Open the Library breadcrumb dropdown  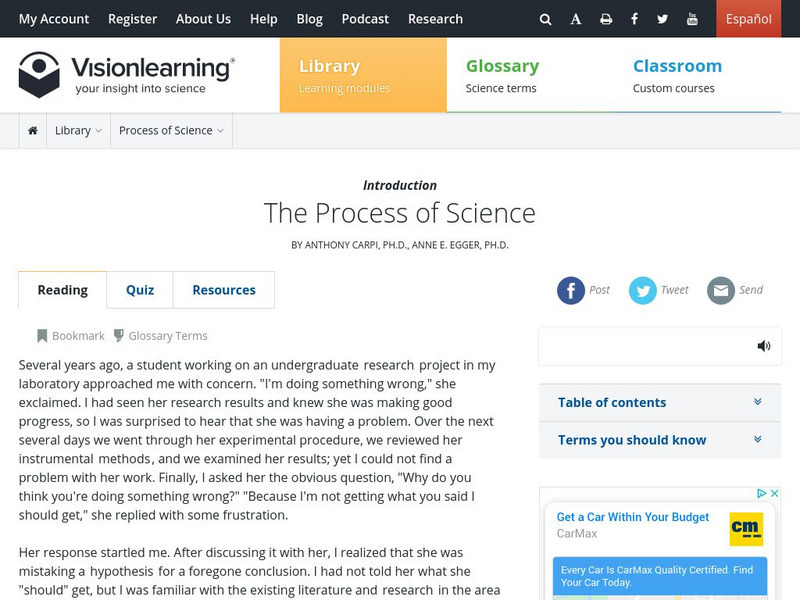point(78,130)
